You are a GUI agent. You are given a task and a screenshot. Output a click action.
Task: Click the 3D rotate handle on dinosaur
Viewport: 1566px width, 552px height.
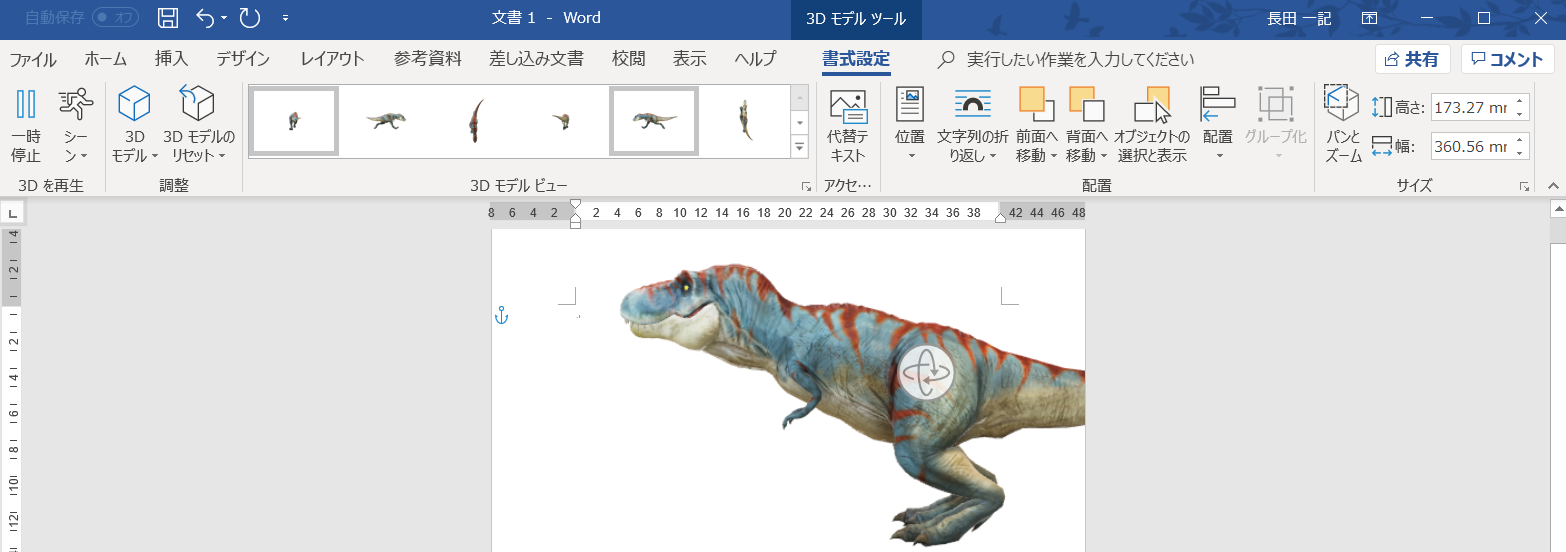coord(926,372)
